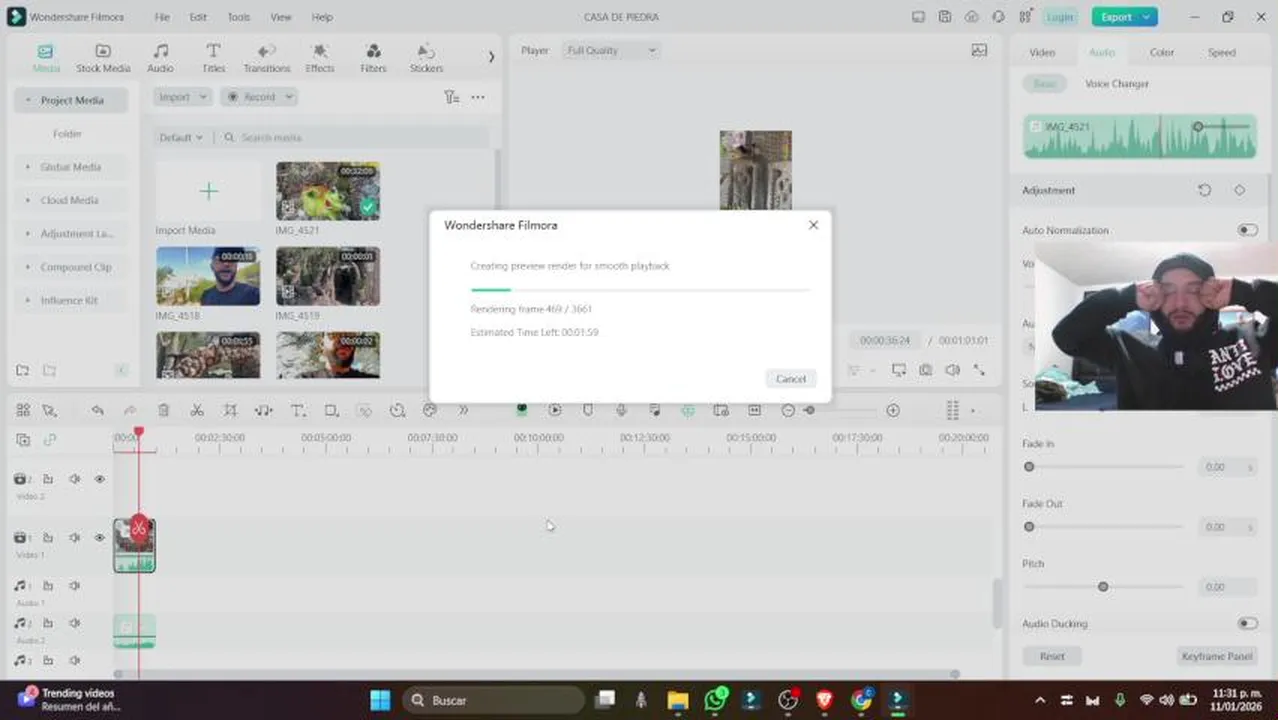Image resolution: width=1278 pixels, height=720 pixels.
Task: Click the Export button
Action: [x=1125, y=17]
